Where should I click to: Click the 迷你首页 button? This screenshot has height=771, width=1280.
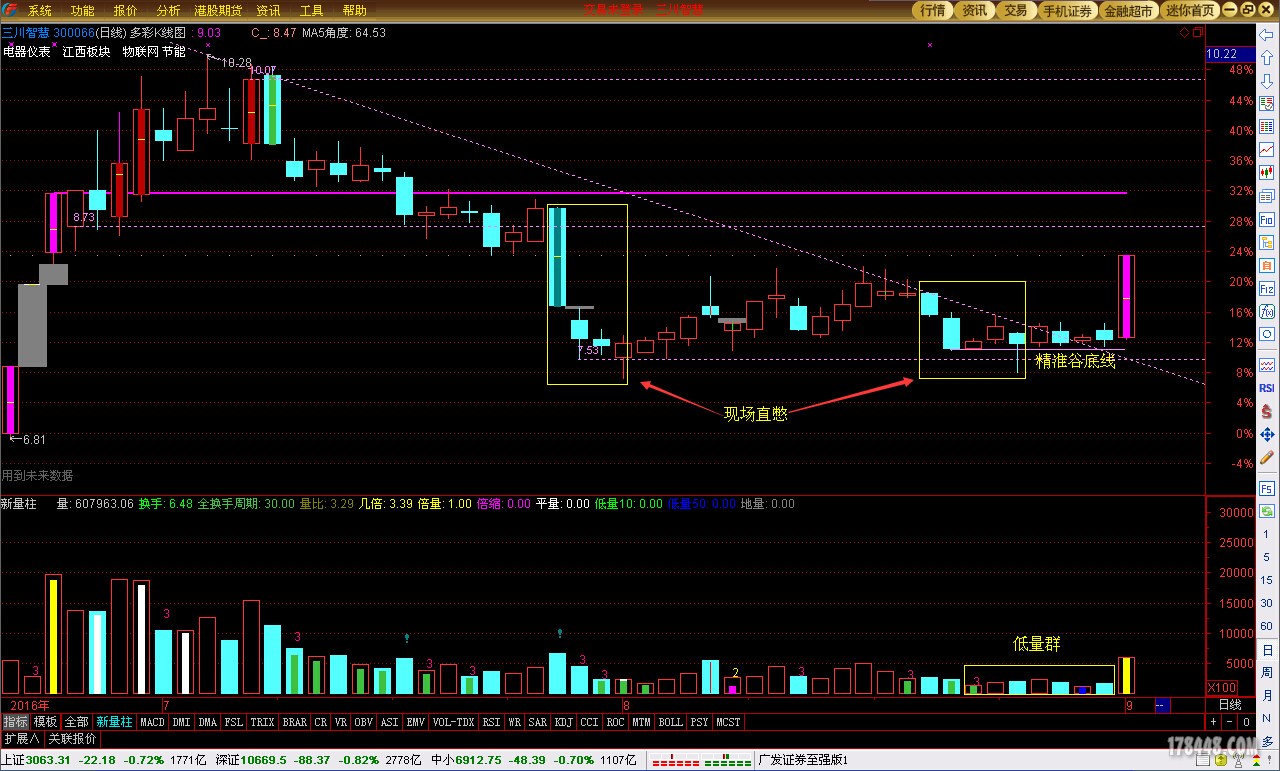click(x=1191, y=10)
